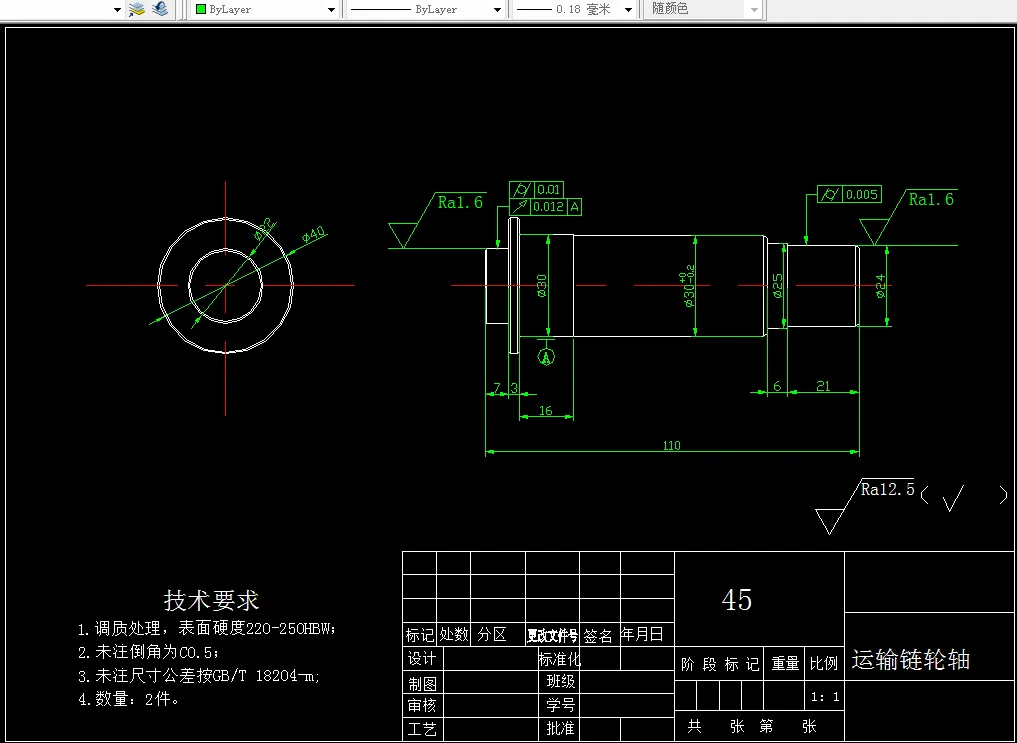Screen dimensions: 1017x743
Task: Click the 签名 cell in revision row
Action: [598, 636]
